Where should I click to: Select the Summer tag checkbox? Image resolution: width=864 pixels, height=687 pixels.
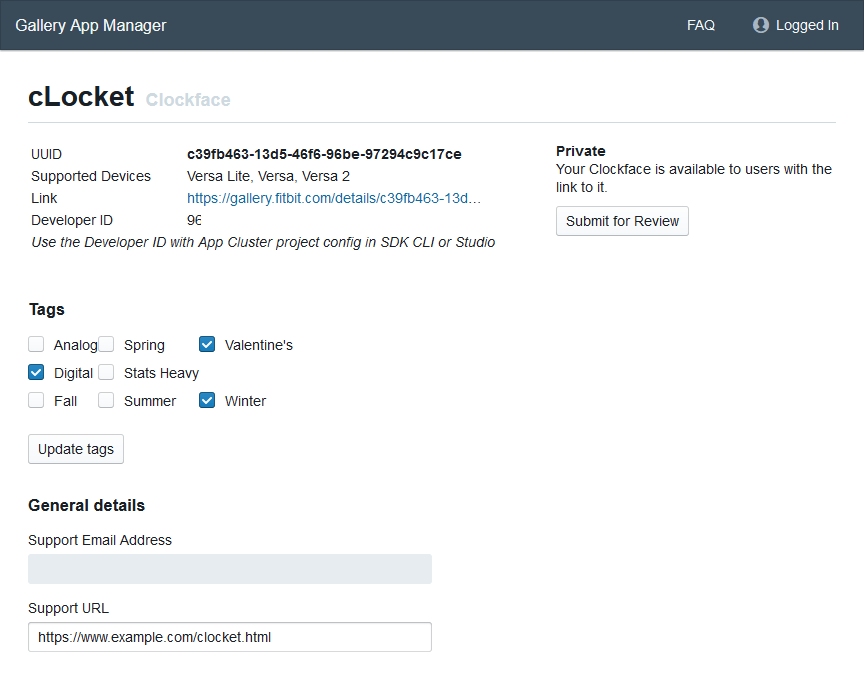[106, 400]
